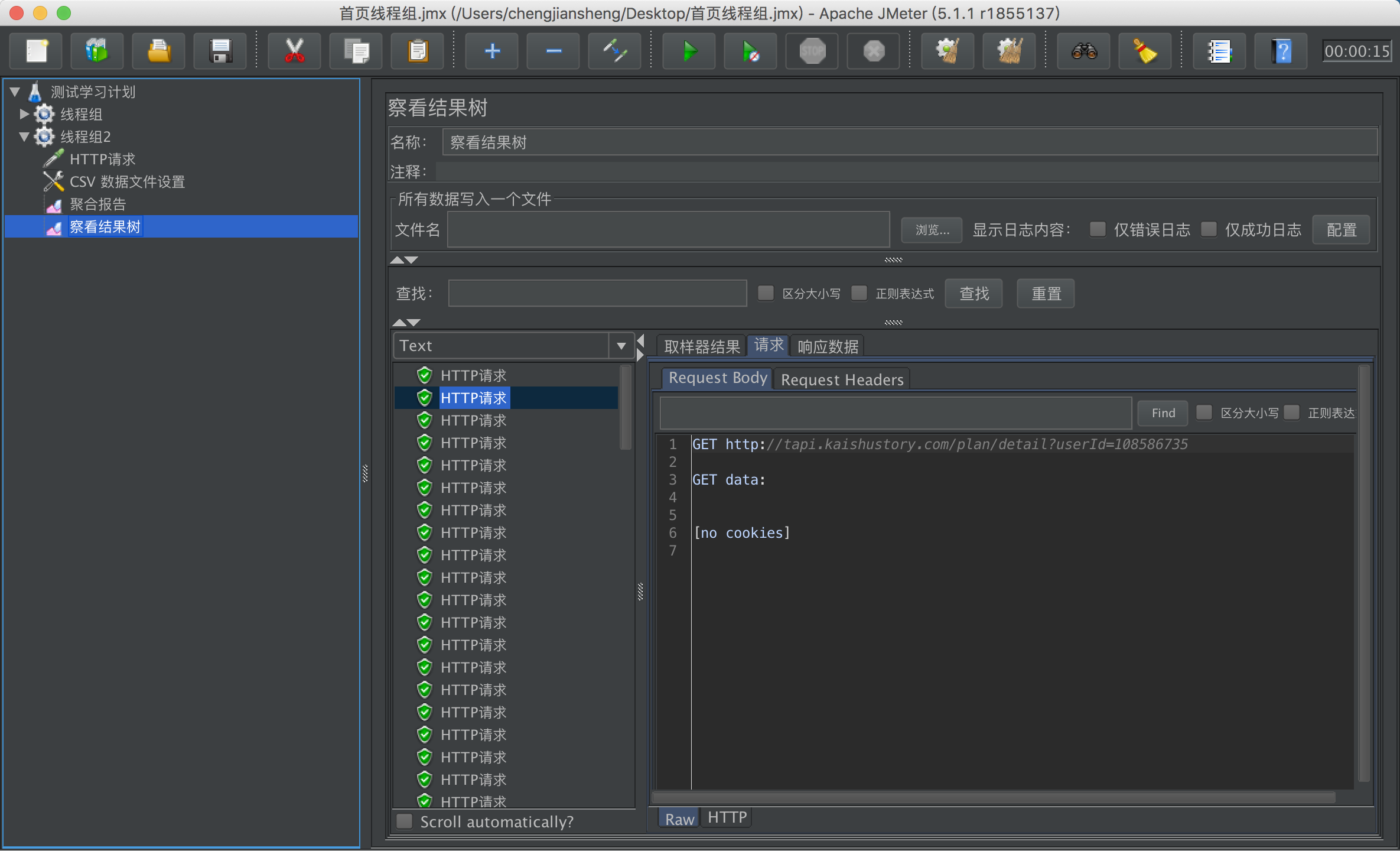Switch to 响应数据 tab
This screenshot has height=851, width=1400.
point(828,346)
